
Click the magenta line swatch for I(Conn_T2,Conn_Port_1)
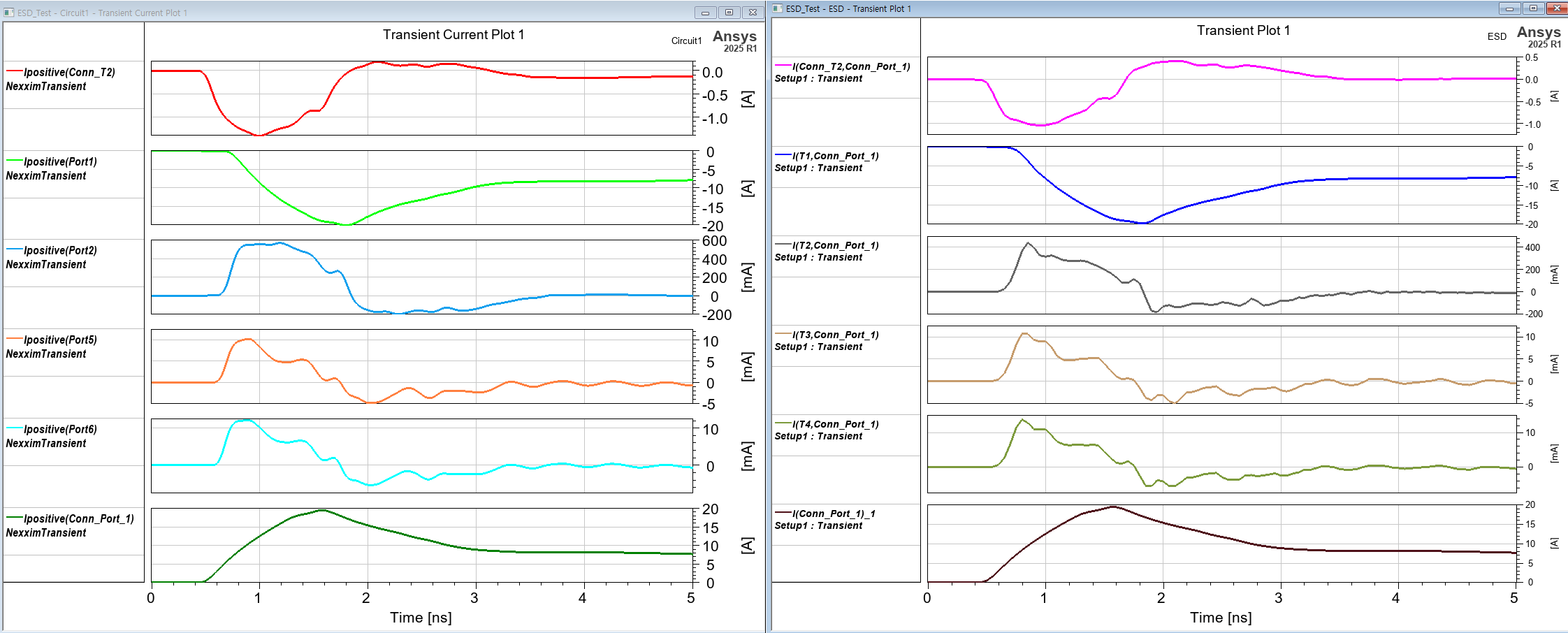783,66
